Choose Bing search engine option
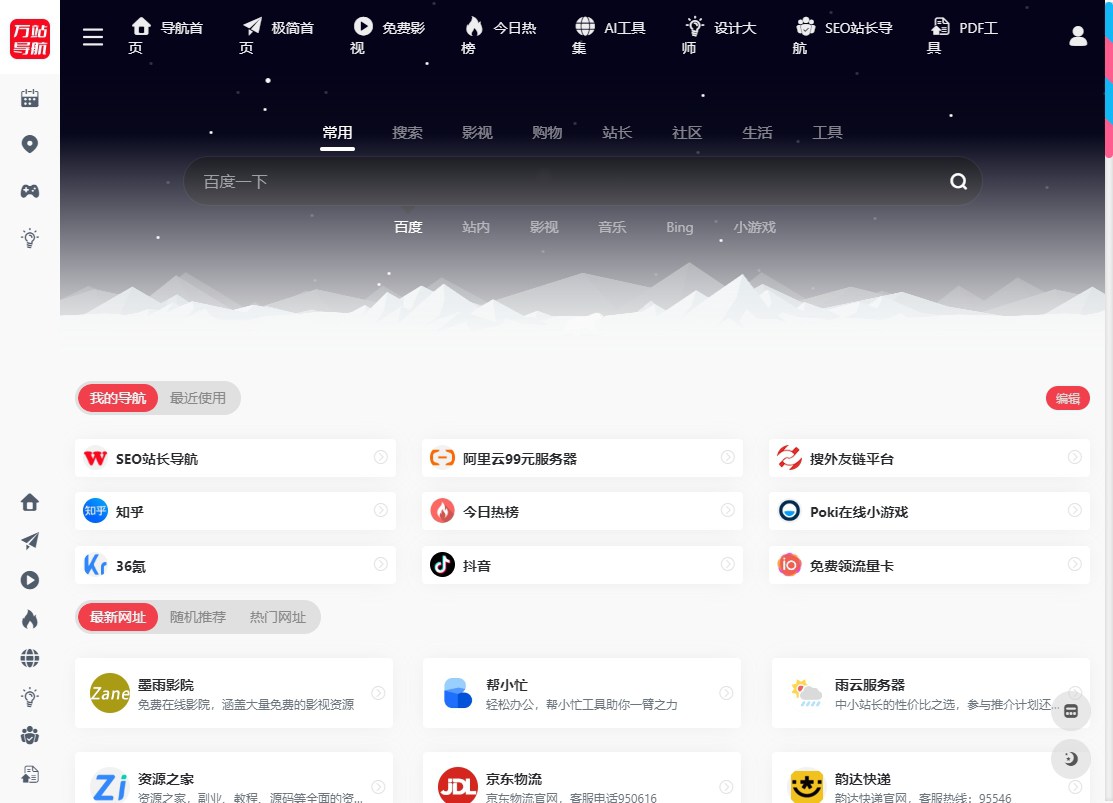Viewport: 1113px width, 803px height. click(x=679, y=227)
